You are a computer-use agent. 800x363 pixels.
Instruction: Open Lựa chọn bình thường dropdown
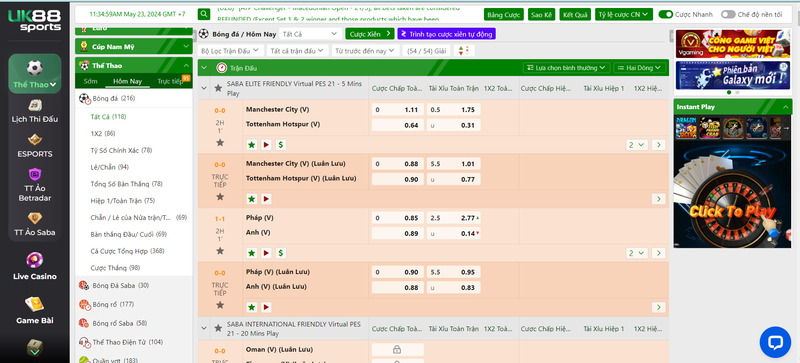point(566,67)
